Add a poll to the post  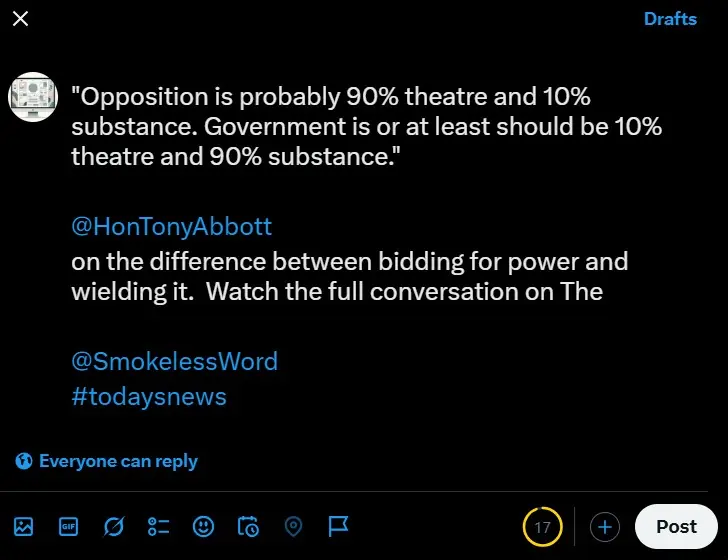tap(158, 526)
